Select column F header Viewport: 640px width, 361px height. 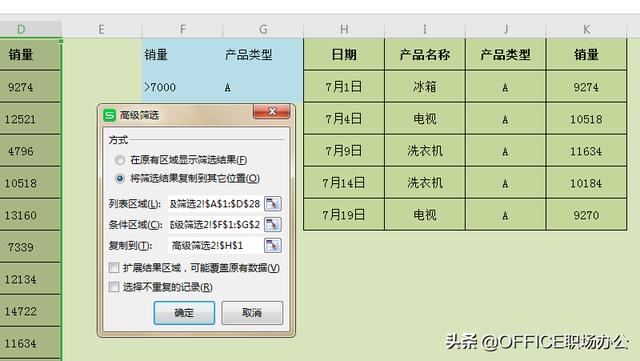182,29
